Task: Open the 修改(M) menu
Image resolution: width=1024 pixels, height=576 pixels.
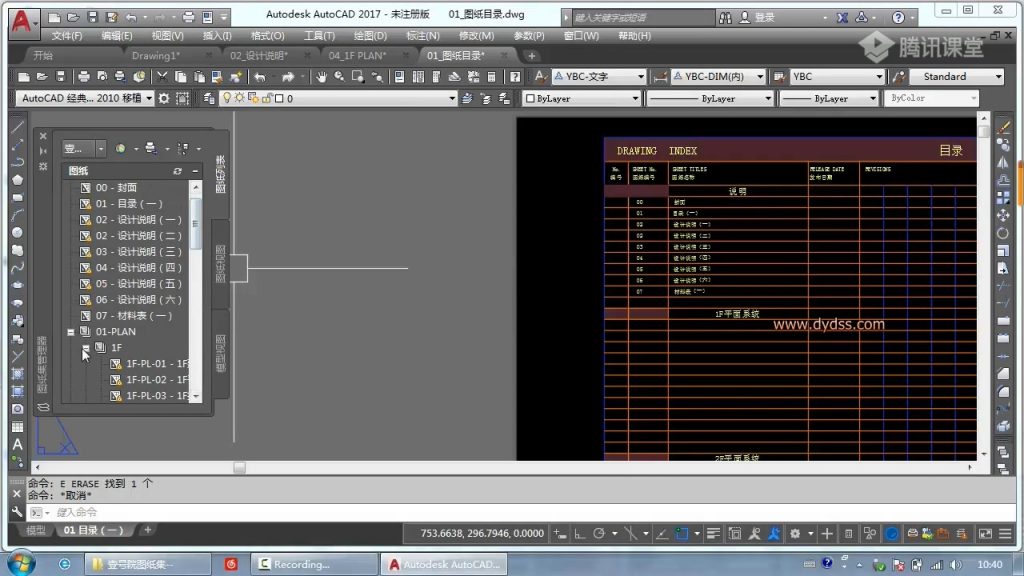Action: (476, 36)
